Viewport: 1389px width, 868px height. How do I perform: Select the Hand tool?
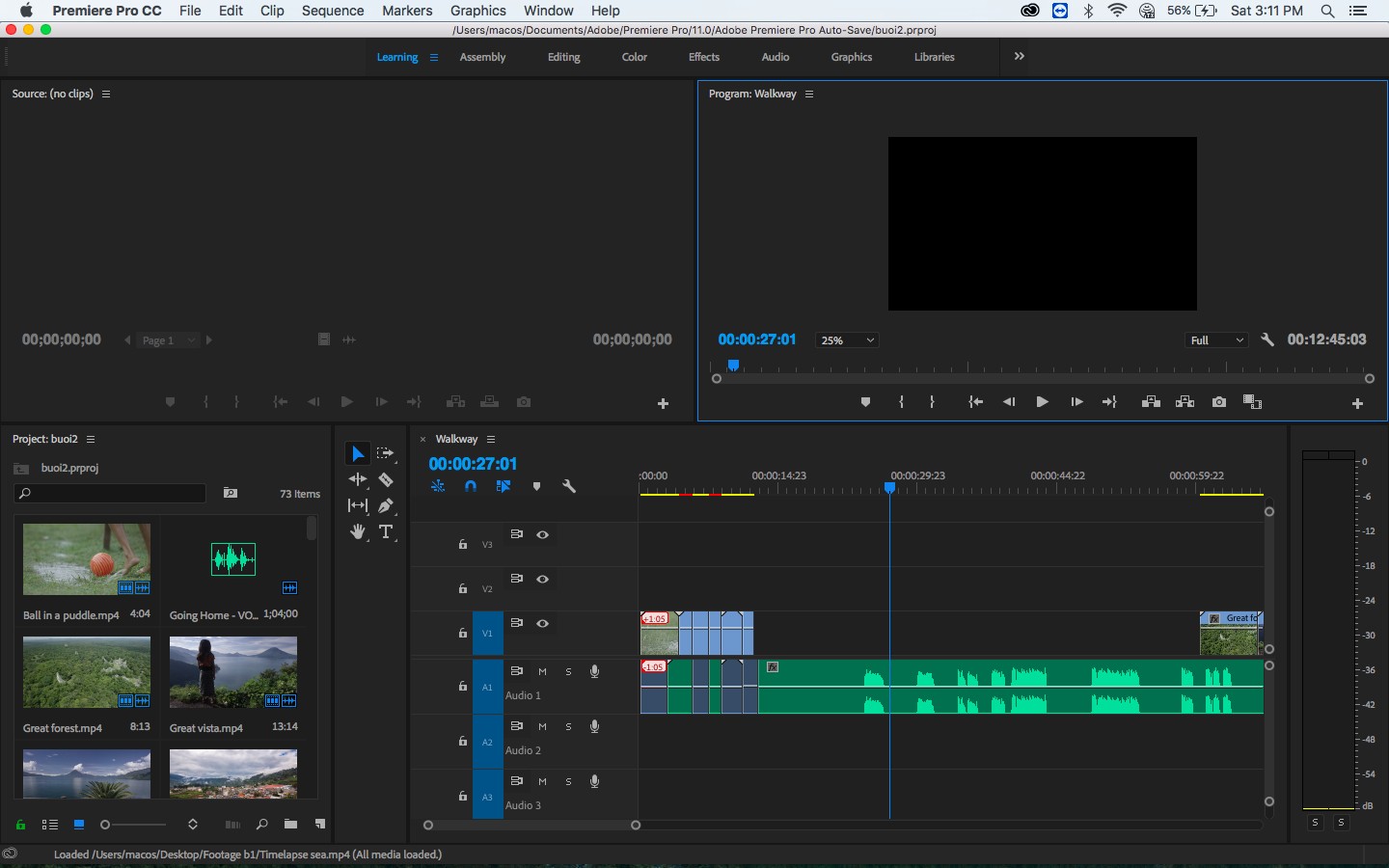point(358,531)
